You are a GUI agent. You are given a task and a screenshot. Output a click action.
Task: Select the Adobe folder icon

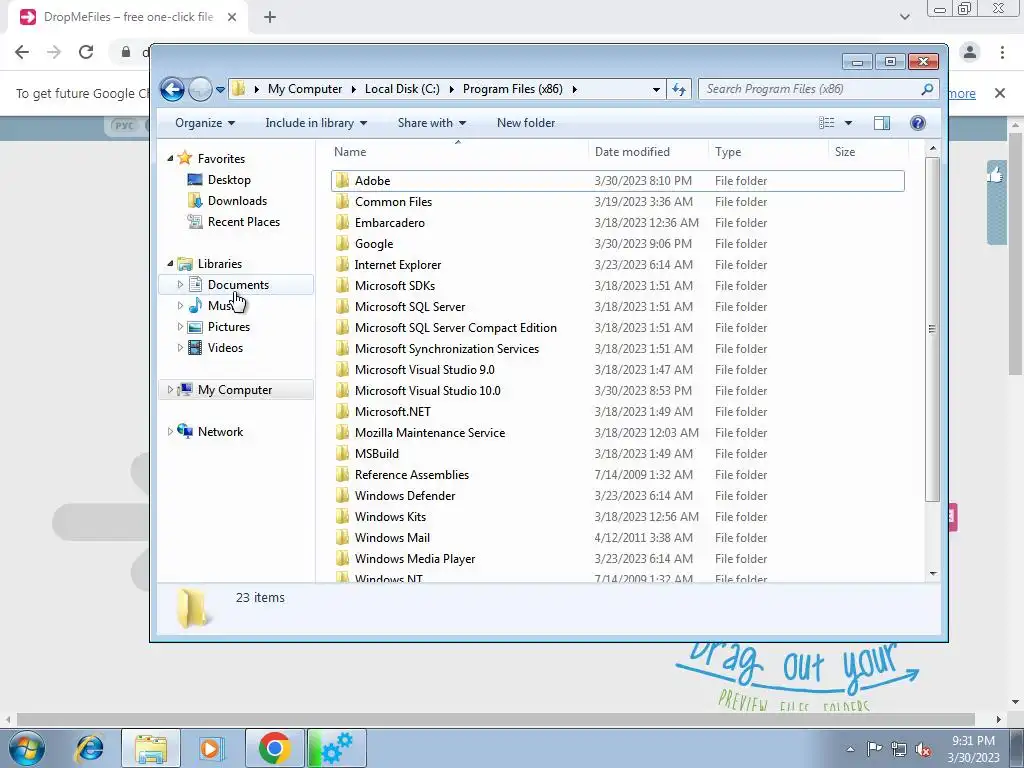pyautogui.click(x=343, y=181)
